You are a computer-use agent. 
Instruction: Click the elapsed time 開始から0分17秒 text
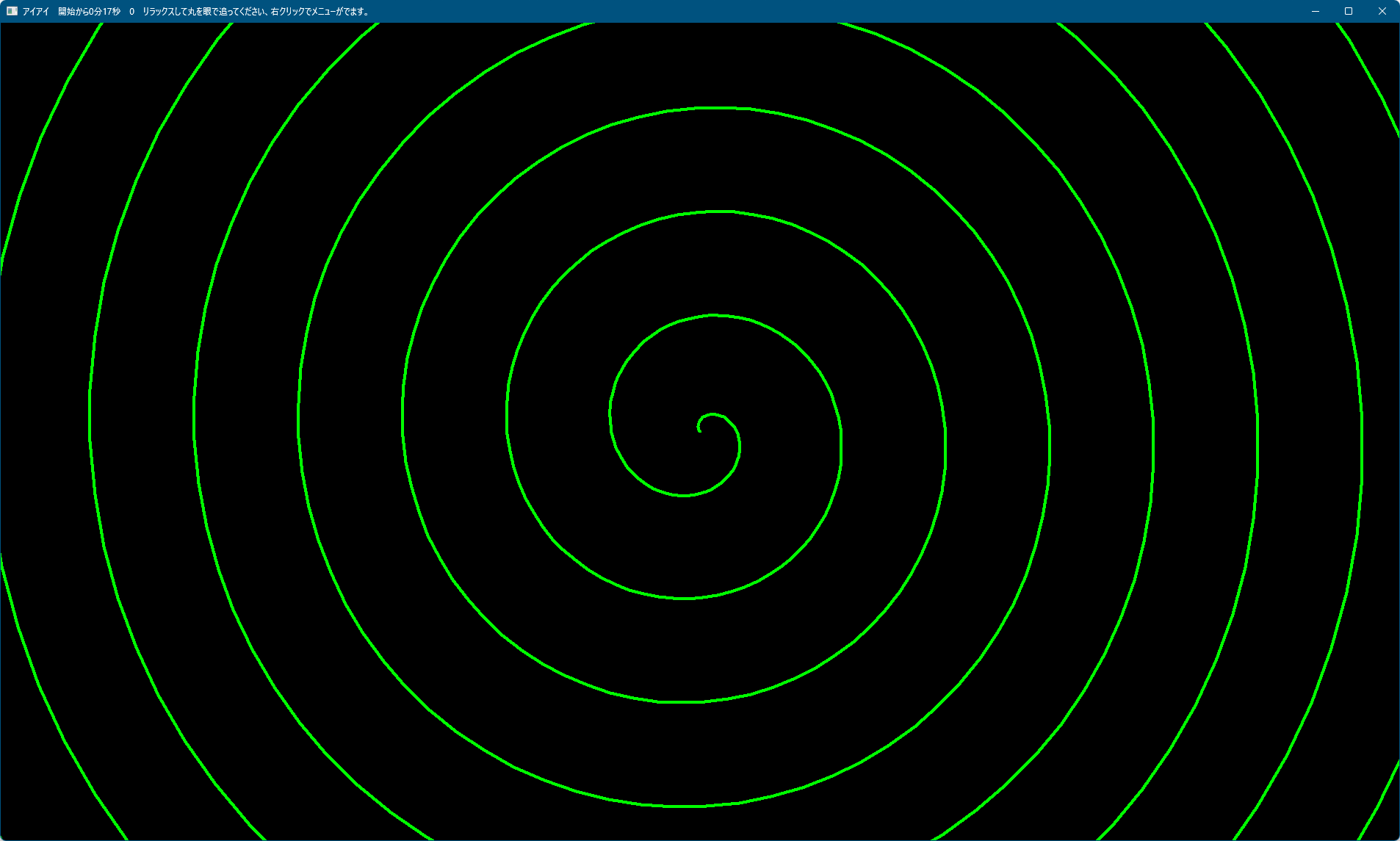tap(89, 12)
